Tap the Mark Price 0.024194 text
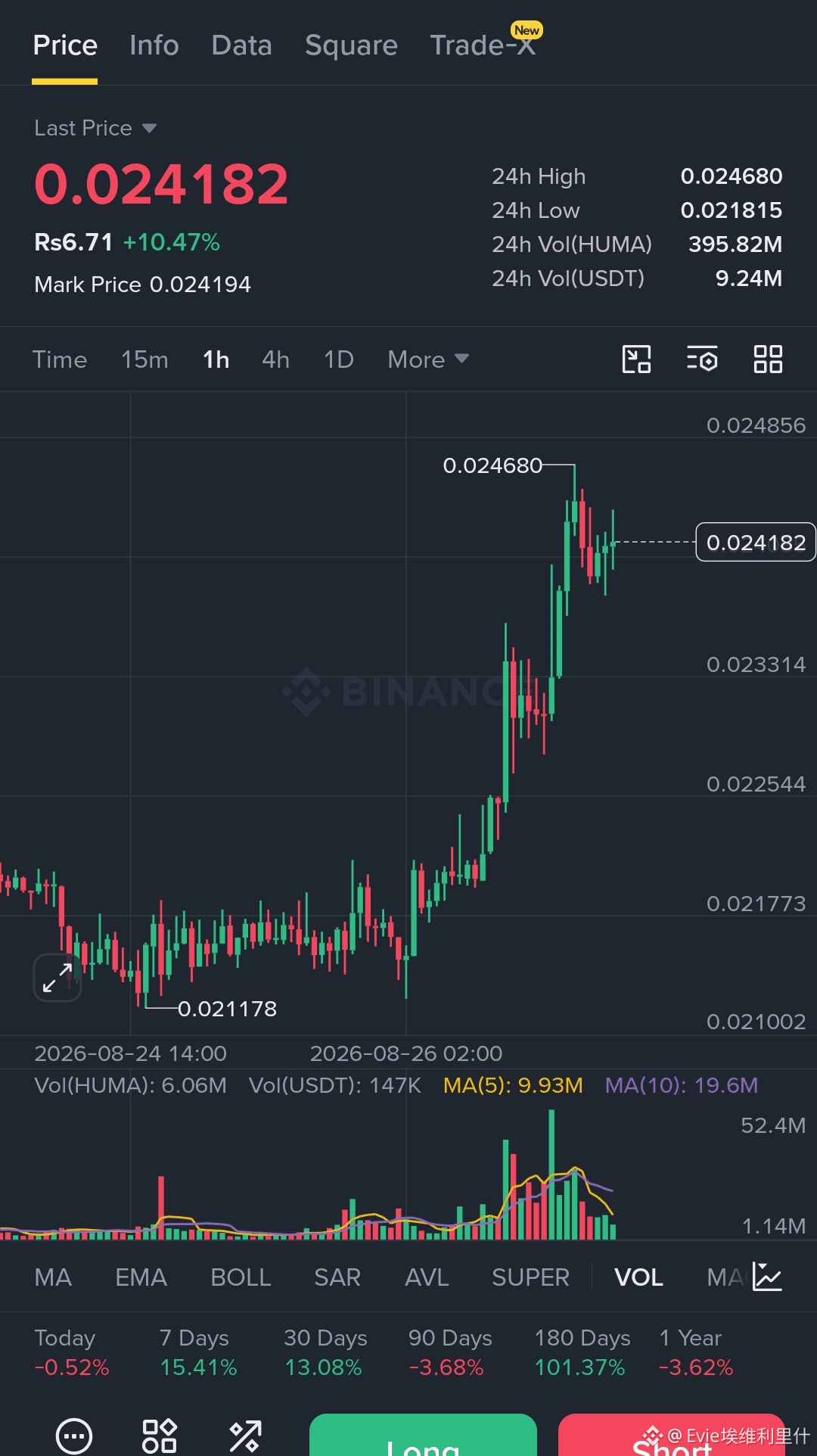The width and height of the screenshot is (817, 1456). (142, 285)
